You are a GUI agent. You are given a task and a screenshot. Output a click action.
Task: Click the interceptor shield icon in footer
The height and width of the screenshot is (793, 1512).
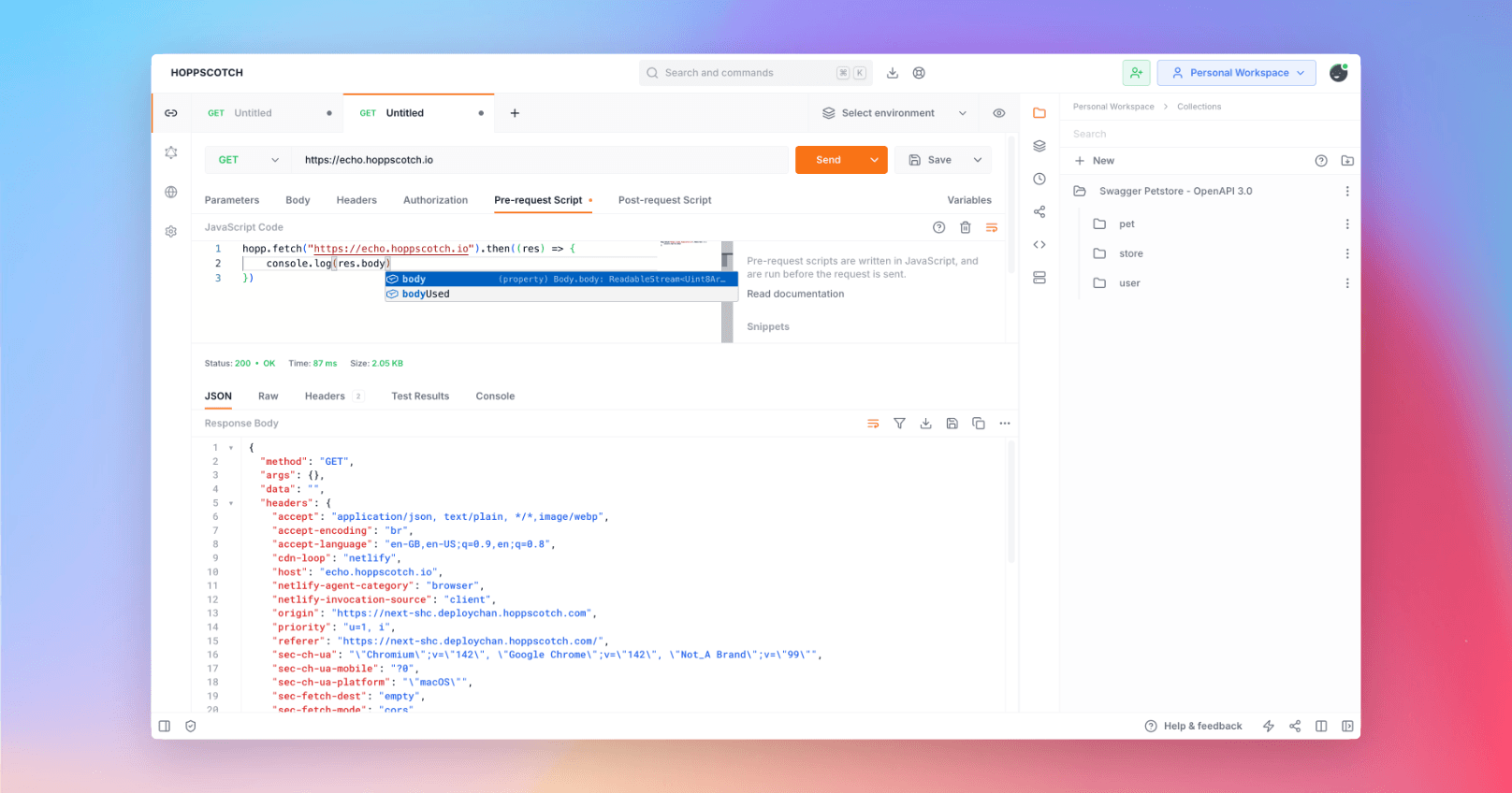click(191, 727)
